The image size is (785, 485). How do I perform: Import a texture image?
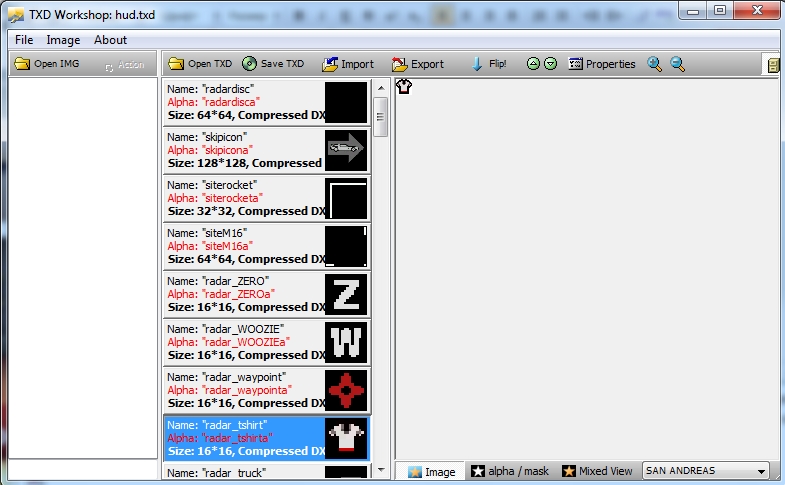click(x=347, y=64)
